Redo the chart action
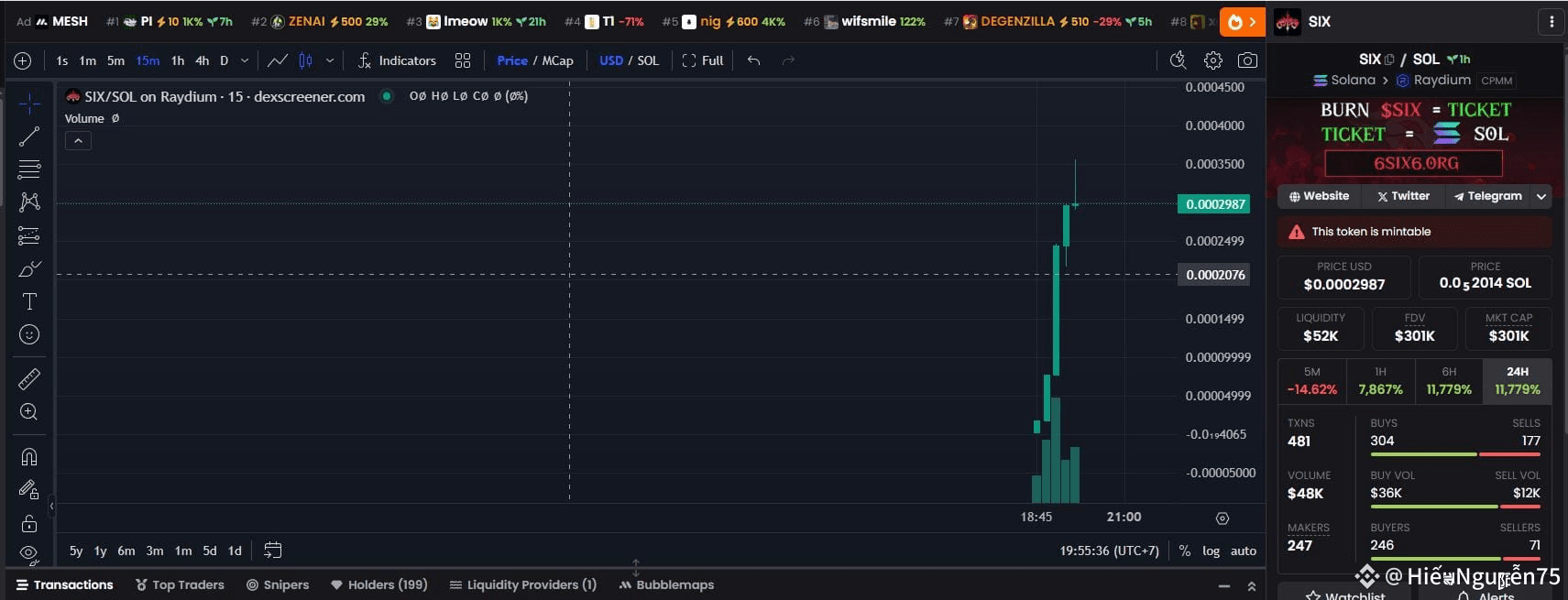The width and height of the screenshot is (1568, 600). tap(788, 60)
